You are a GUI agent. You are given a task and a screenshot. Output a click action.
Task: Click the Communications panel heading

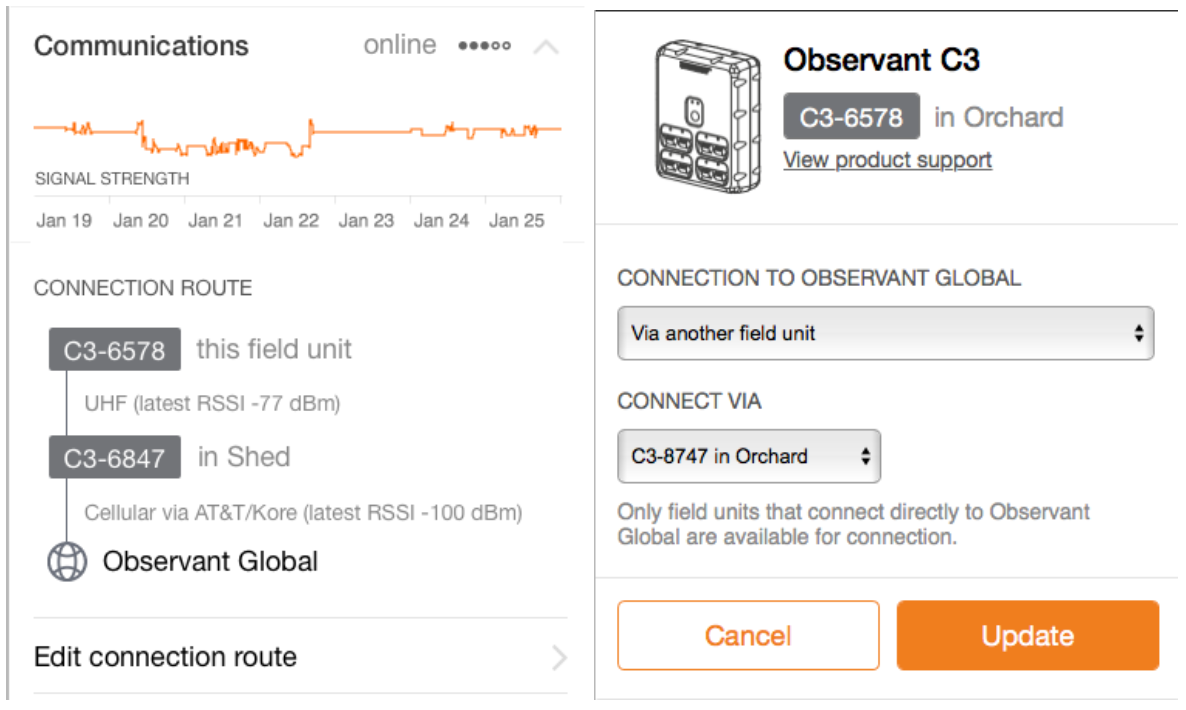point(141,46)
